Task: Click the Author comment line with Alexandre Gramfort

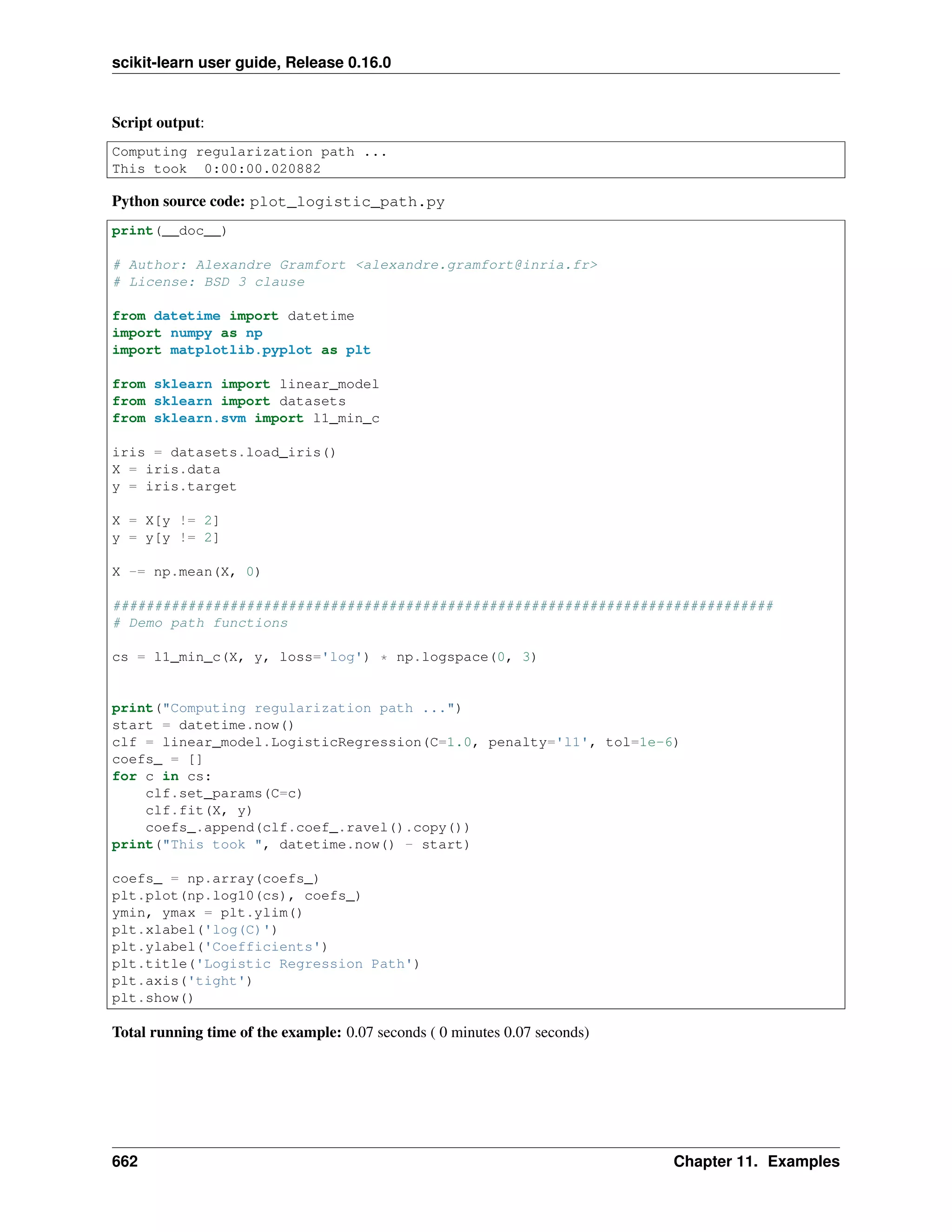Action: [x=355, y=265]
